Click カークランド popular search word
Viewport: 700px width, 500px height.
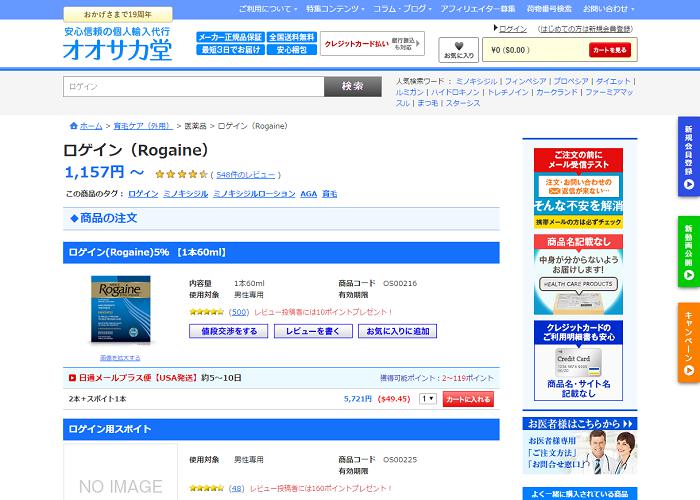[557, 92]
